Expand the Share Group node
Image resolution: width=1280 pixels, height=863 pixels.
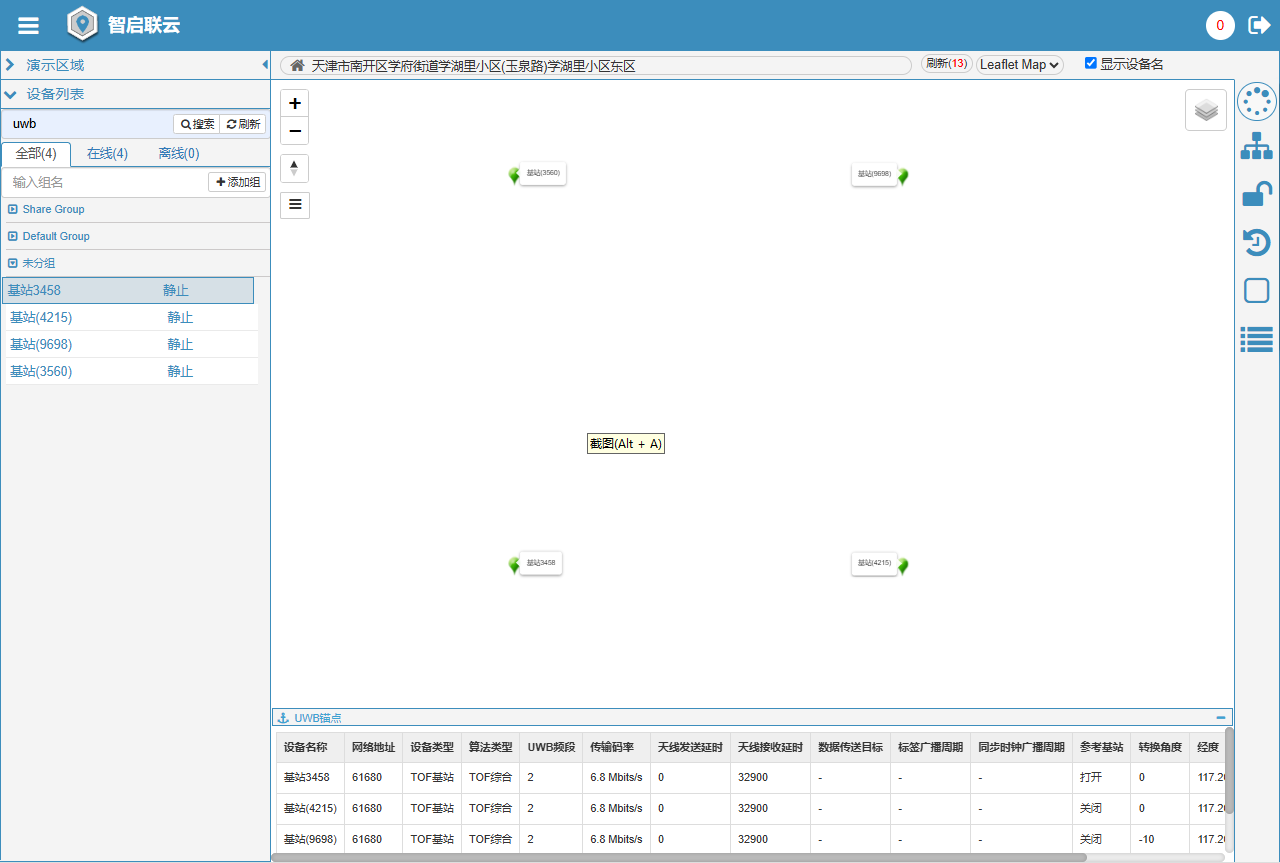click(13, 209)
